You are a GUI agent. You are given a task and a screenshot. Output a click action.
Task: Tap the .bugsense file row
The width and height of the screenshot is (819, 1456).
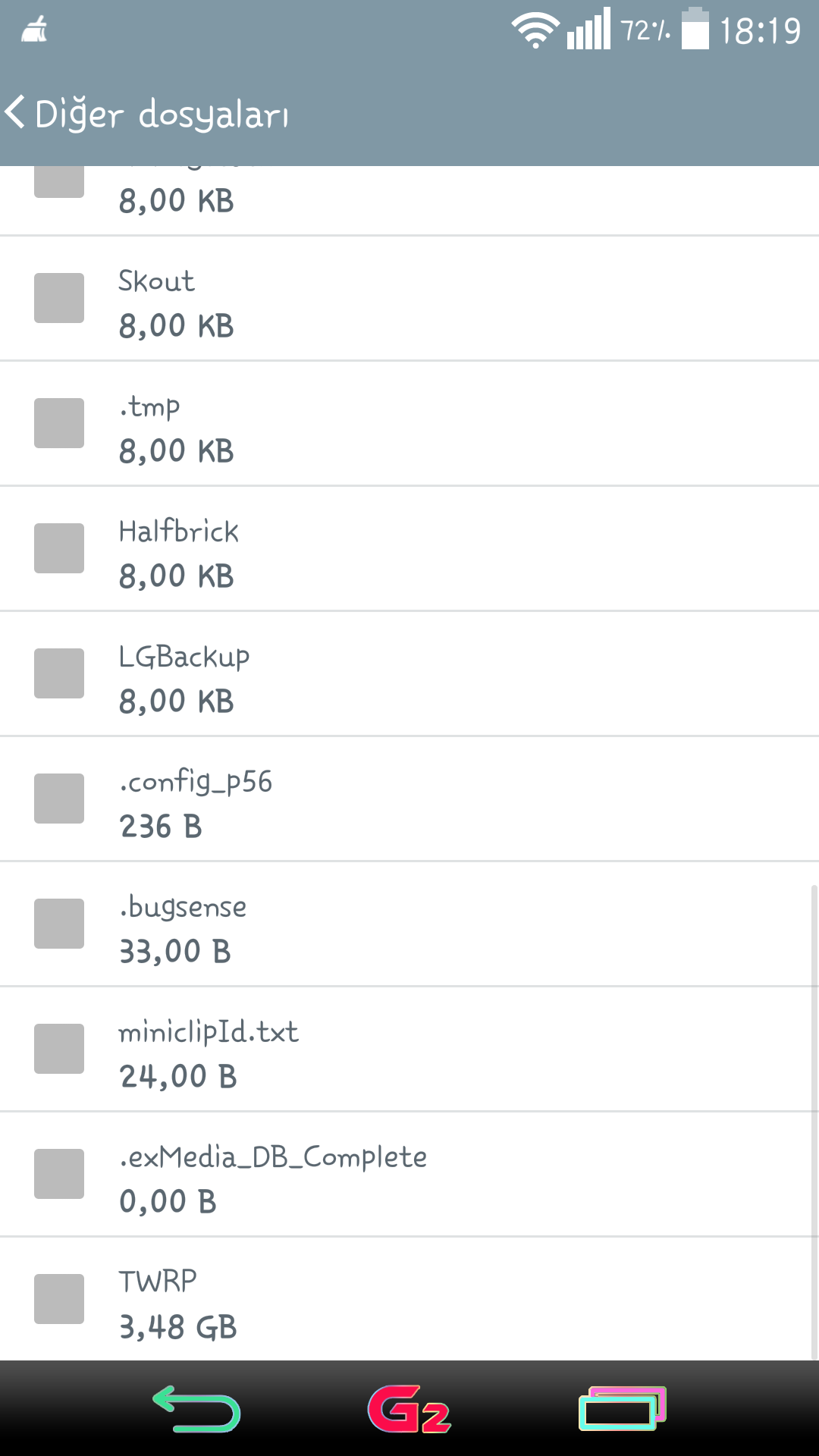tap(409, 924)
